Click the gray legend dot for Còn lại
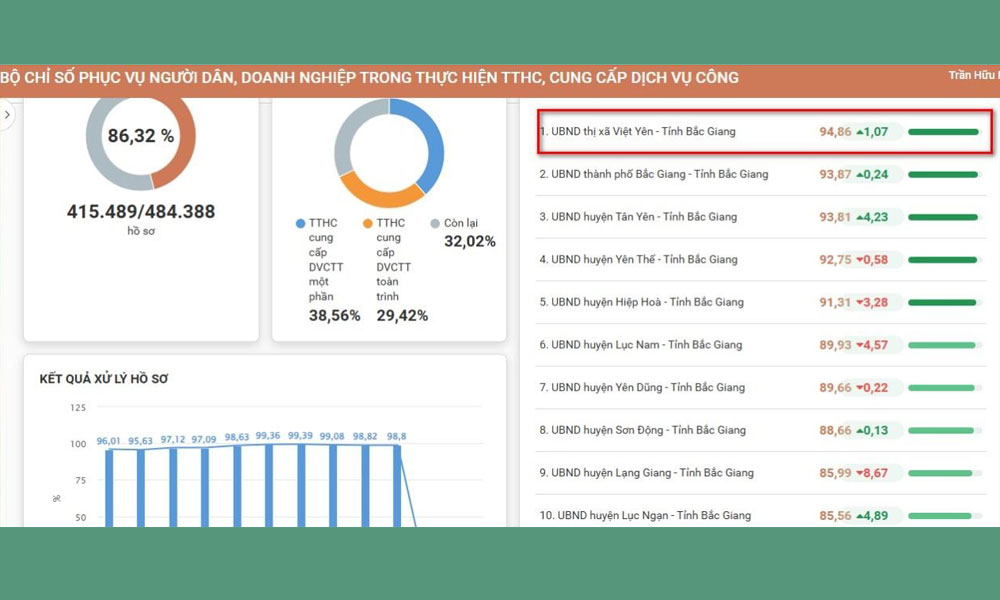This screenshot has width=1000, height=600. pos(436,223)
